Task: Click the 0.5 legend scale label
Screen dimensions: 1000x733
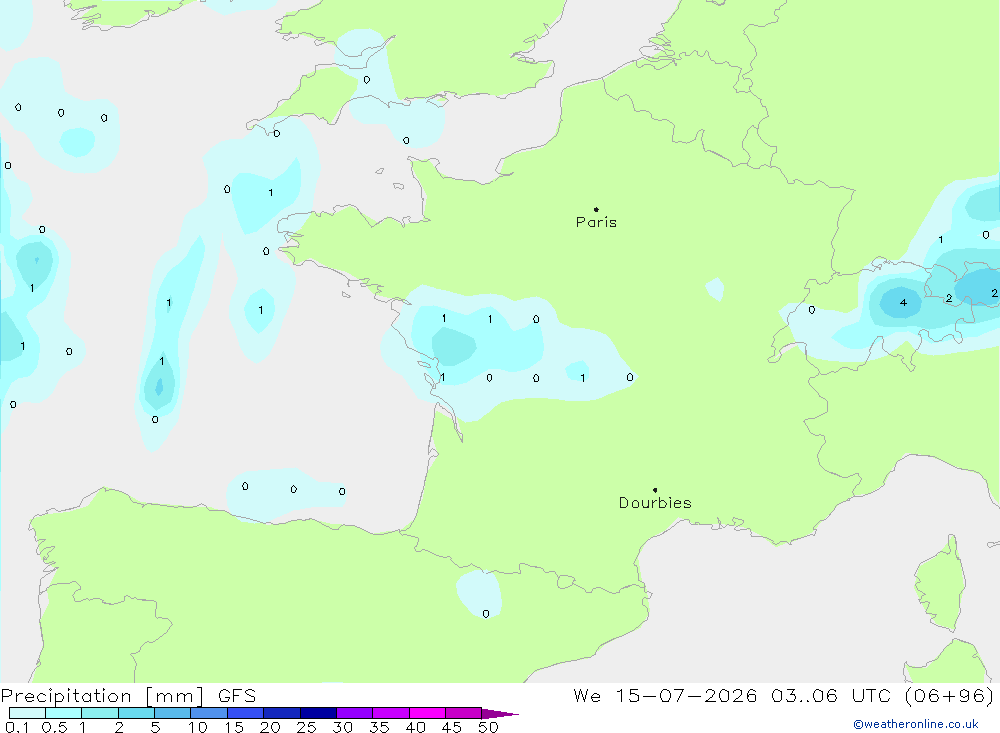Action: (x=54, y=727)
